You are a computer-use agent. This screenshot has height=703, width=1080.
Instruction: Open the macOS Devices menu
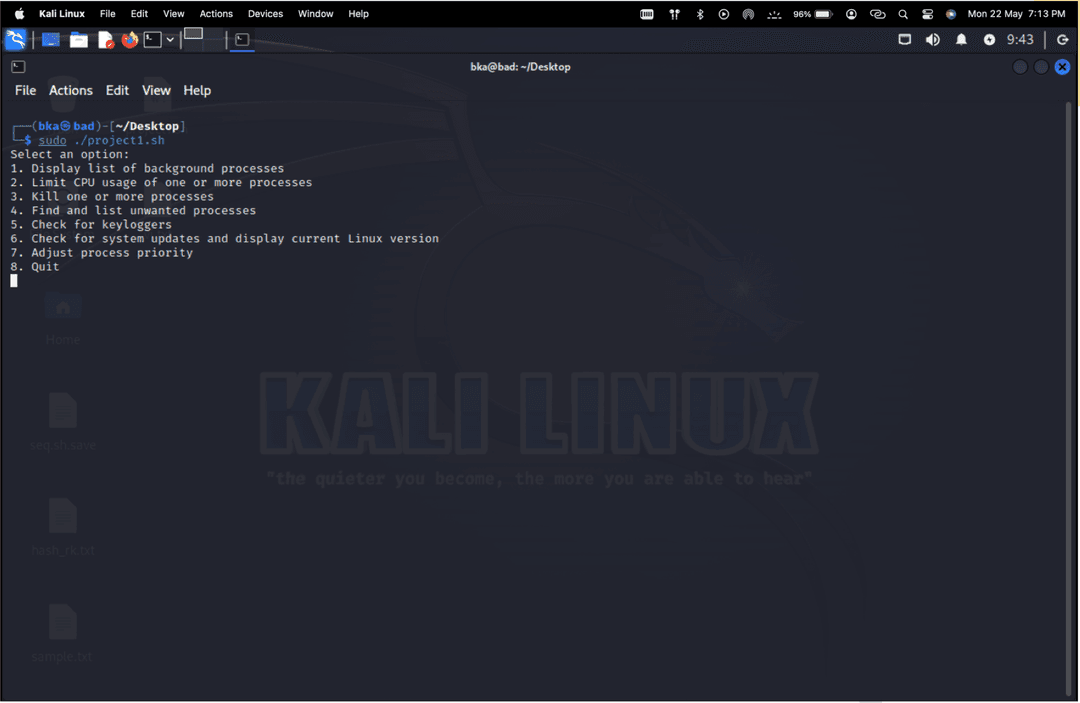pyautogui.click(x=265, y=14)
